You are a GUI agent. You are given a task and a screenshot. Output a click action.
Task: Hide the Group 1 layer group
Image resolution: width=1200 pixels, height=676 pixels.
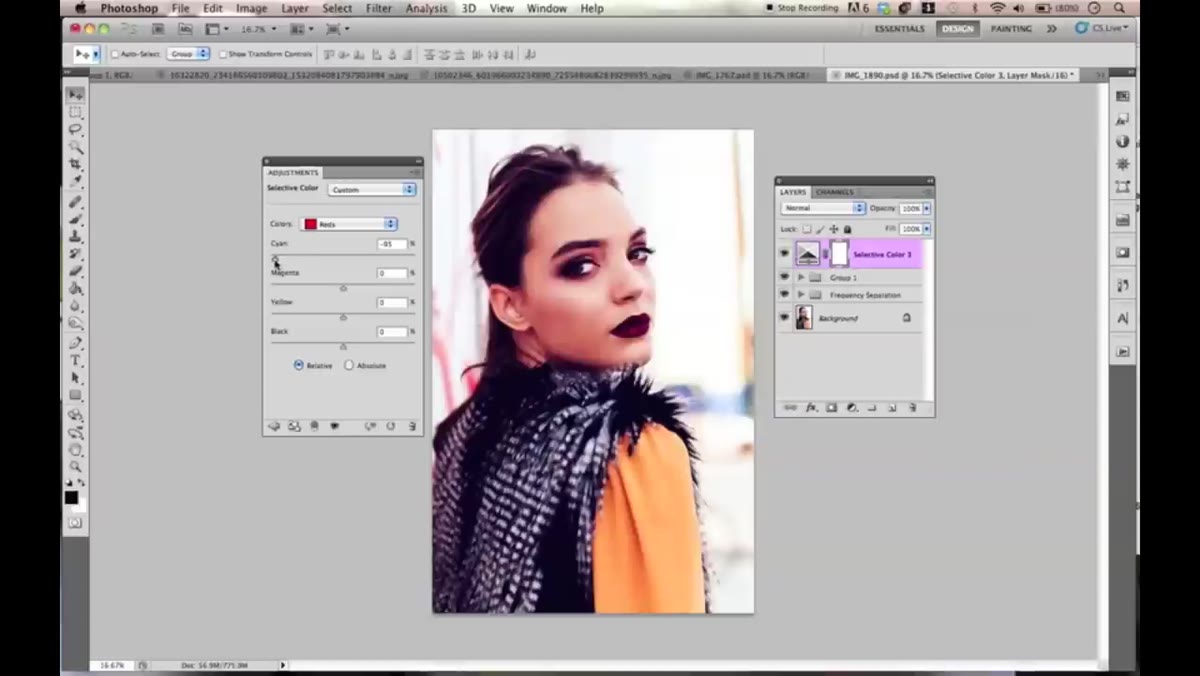click(x=784, y=277)
